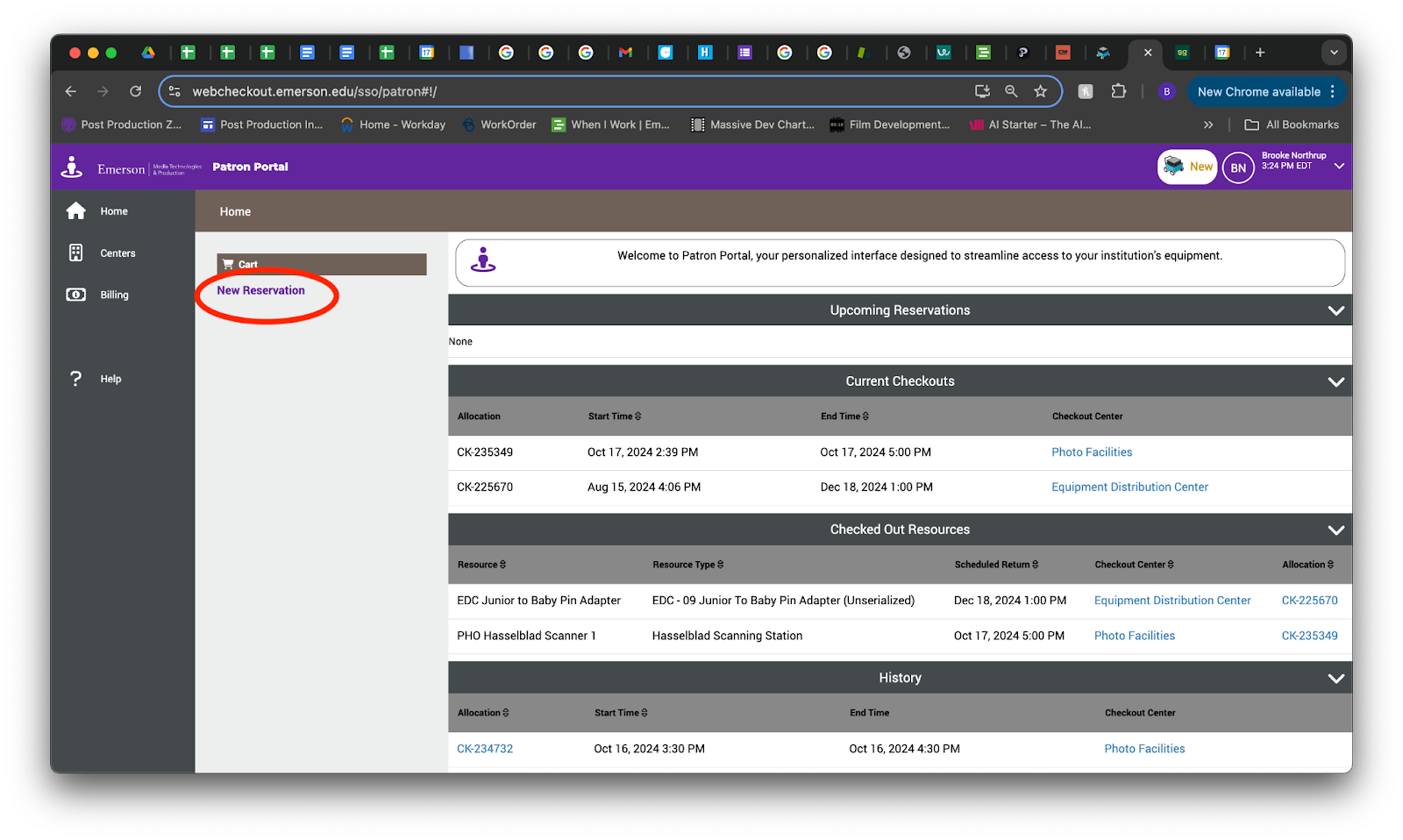
Task: Open the Brooke Northrup account dropdown
Action: click(x=1339, y=166)
